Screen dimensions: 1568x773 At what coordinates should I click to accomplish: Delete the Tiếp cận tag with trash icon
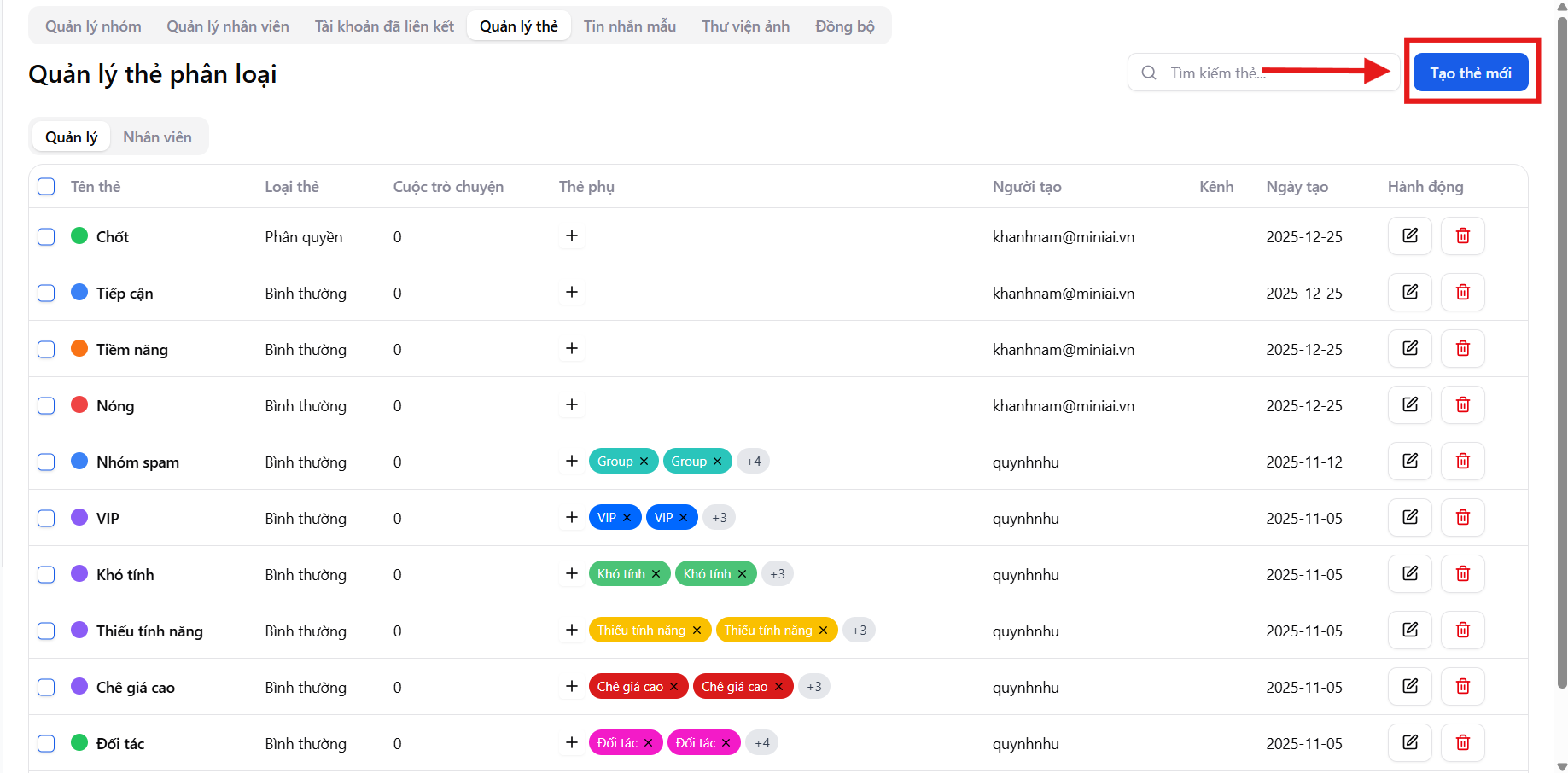(1462, 292)
